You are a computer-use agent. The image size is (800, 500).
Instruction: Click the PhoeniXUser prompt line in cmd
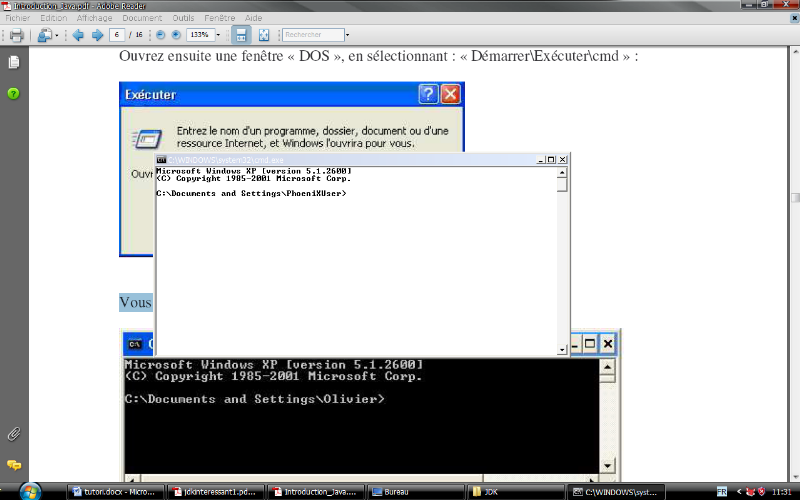click(x=251, y=193)
